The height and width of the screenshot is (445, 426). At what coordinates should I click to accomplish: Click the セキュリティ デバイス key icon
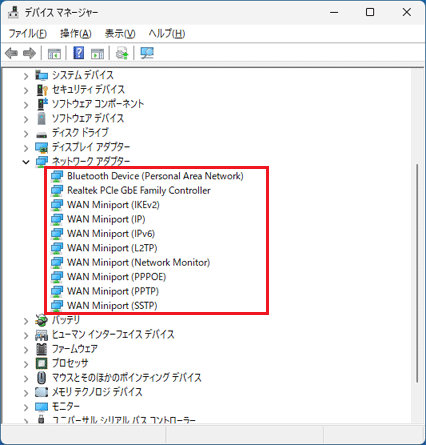click(x=42, y=90)
